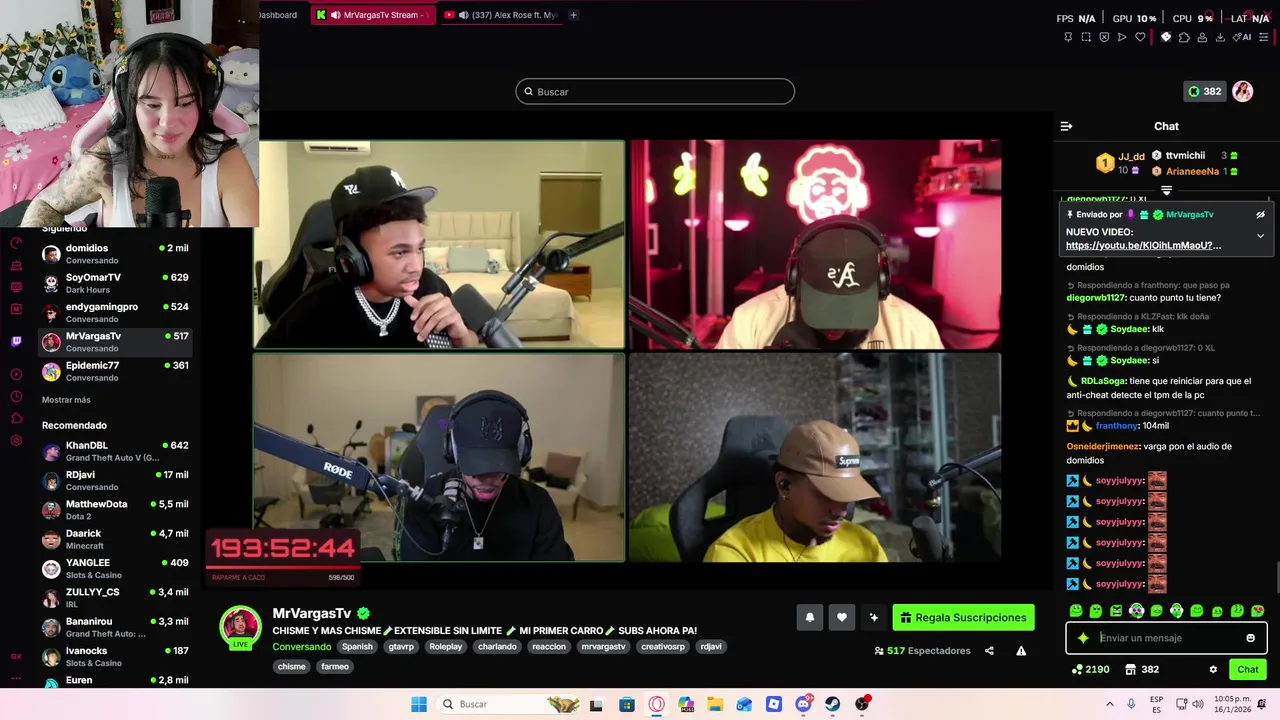Open MatthewDota recommended channel
This screenshot has width=1280, height=720.
click(115, 510)
